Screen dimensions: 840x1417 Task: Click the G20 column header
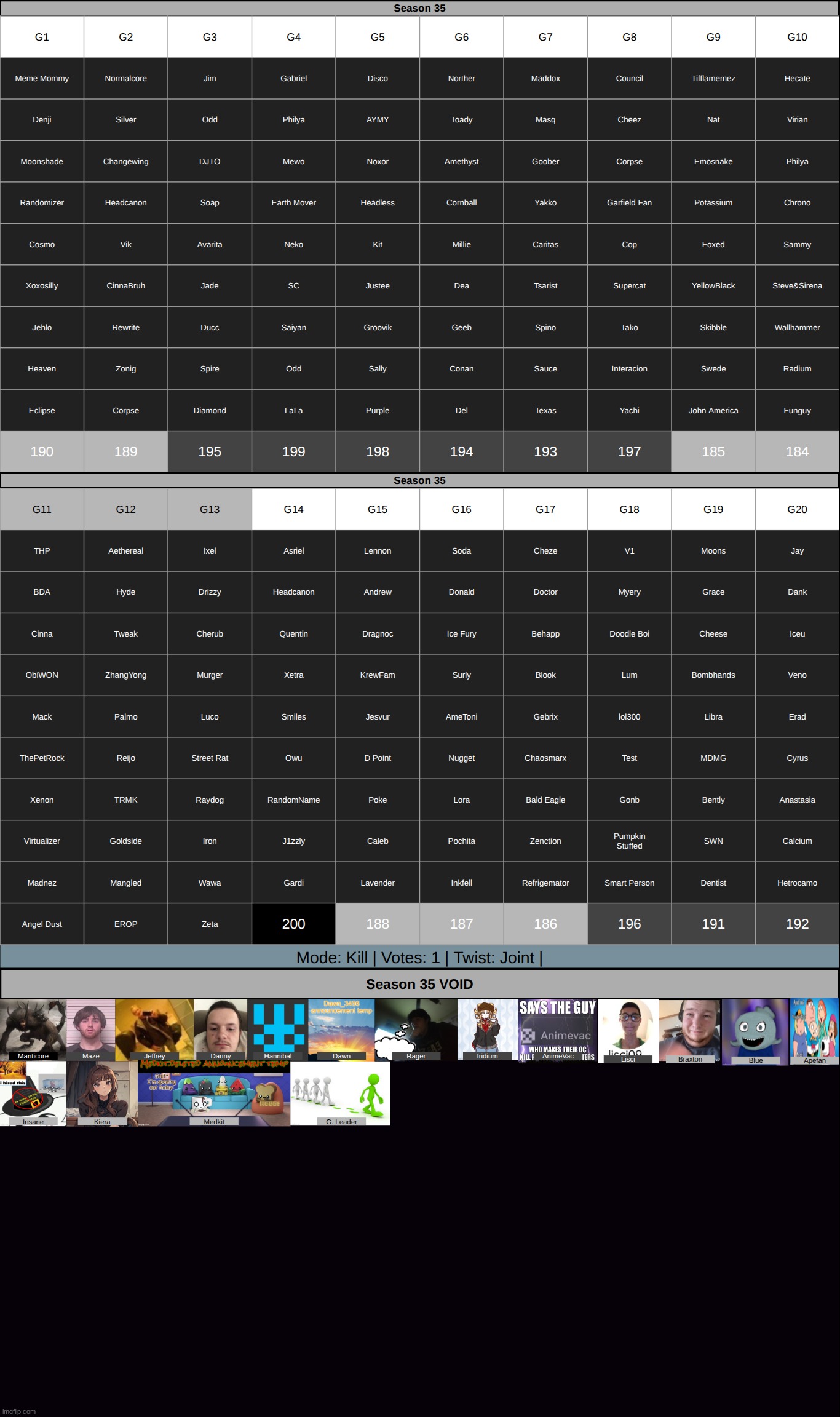click(x=797, y=509)
